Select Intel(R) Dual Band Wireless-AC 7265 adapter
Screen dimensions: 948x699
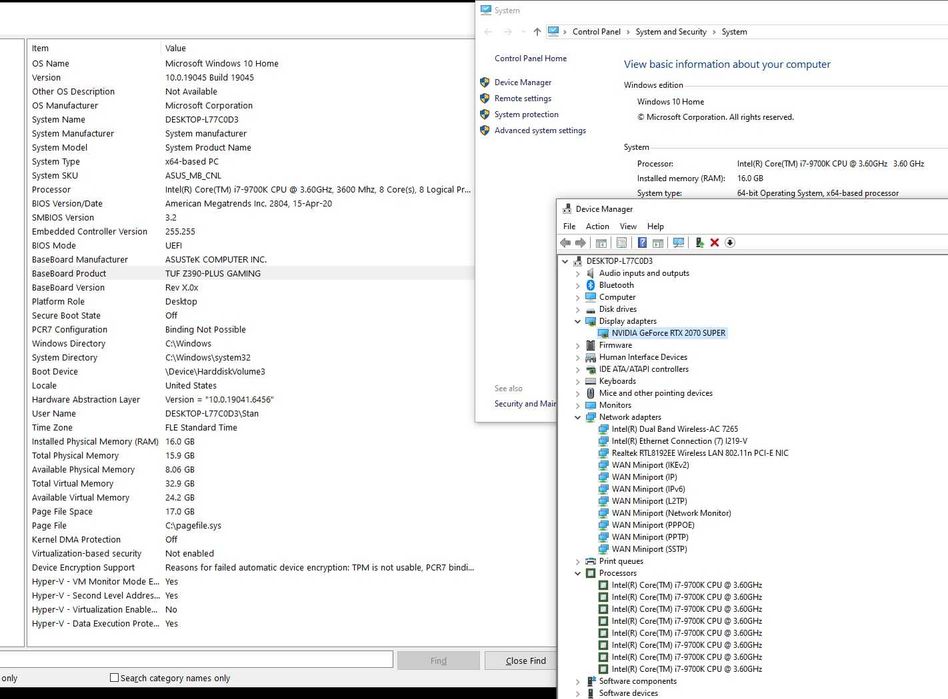(674, 429)
